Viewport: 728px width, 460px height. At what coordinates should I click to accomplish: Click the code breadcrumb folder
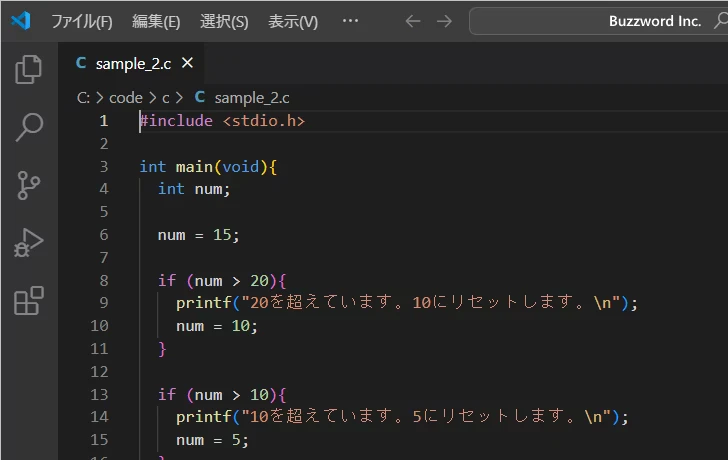(126, 98)
